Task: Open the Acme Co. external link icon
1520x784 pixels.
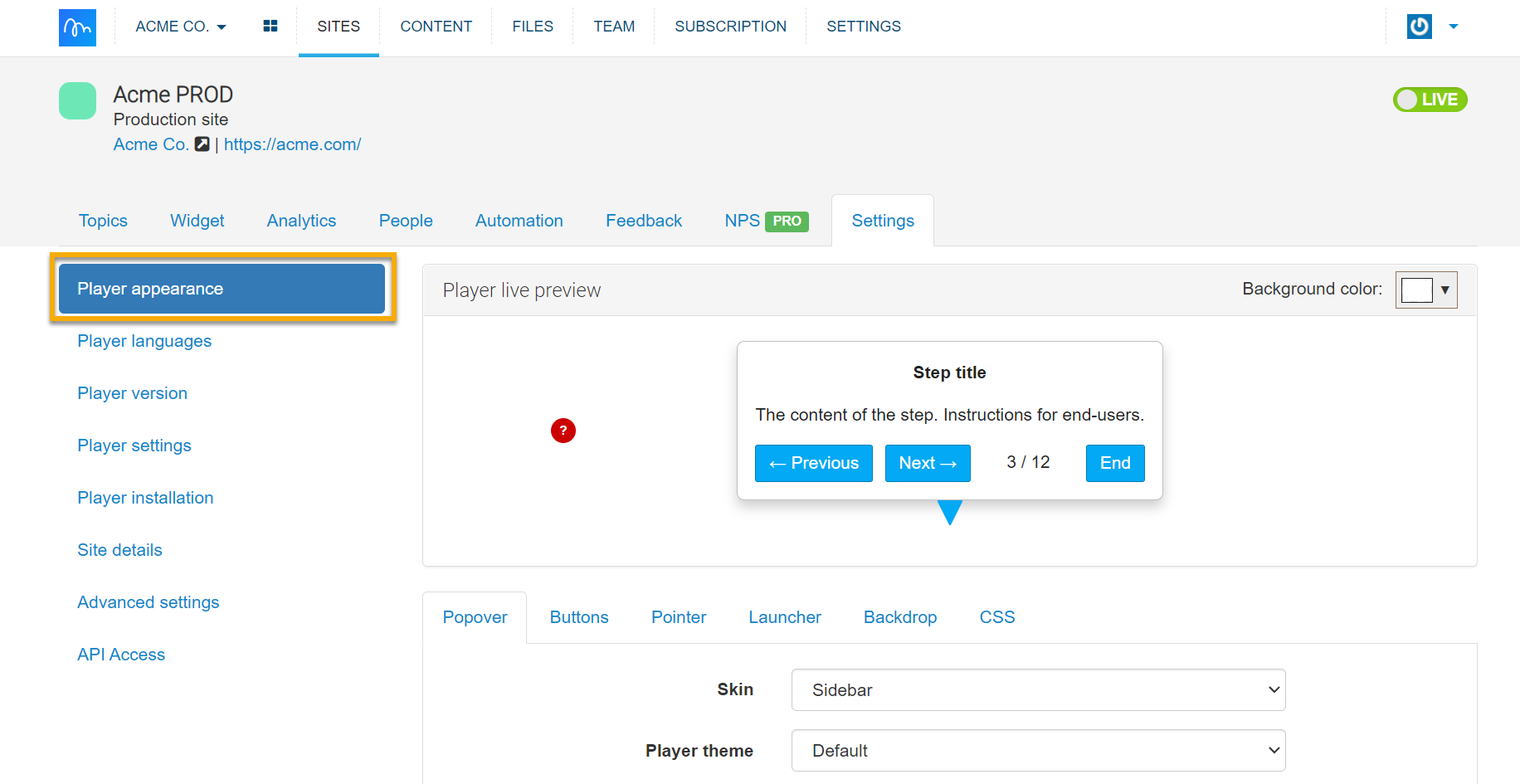Action: pyautogui.click(x=202, y=144)
